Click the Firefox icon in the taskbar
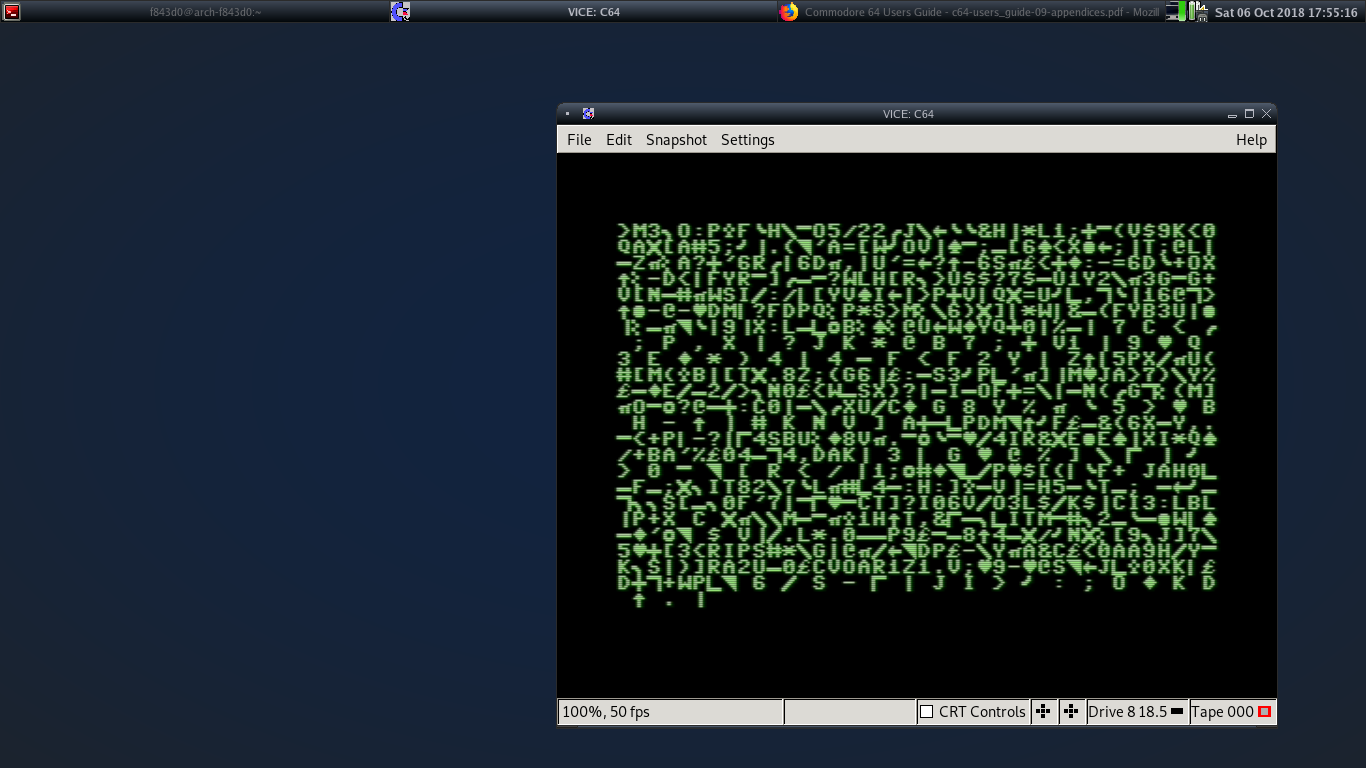 pyautogui.click(x=789, y=12)
